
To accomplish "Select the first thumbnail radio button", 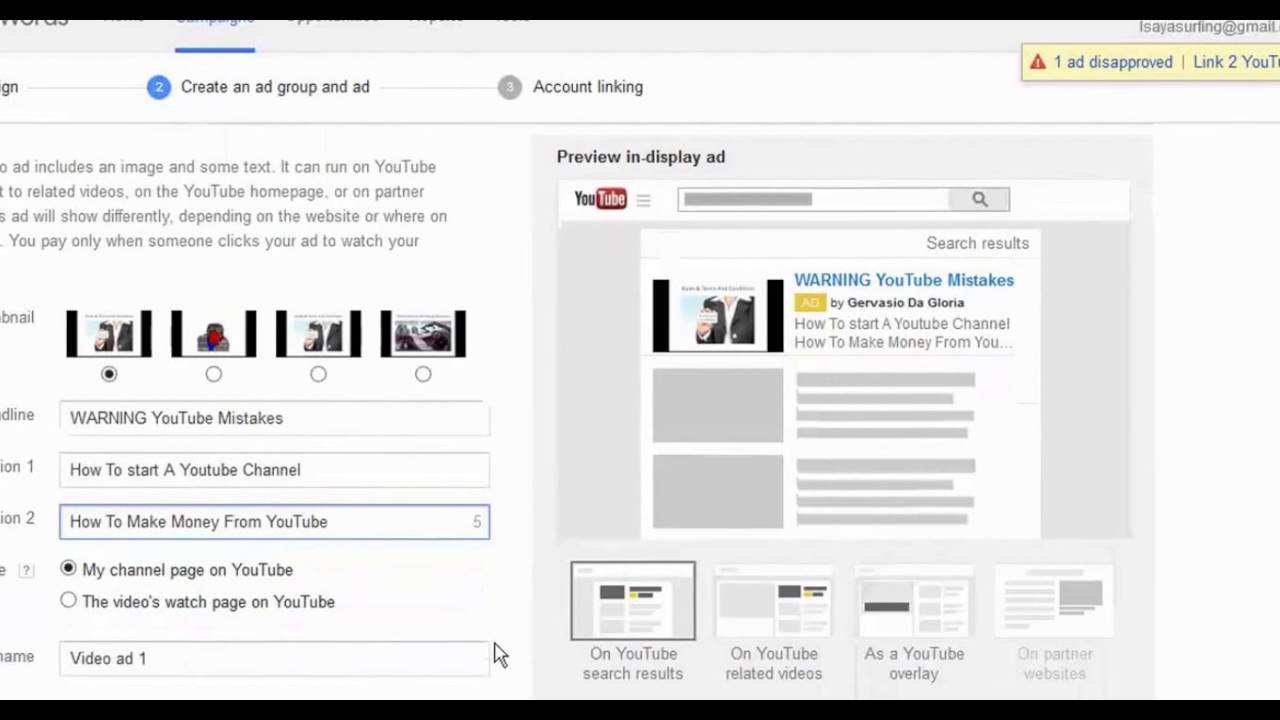I will (x=109, y=374).
